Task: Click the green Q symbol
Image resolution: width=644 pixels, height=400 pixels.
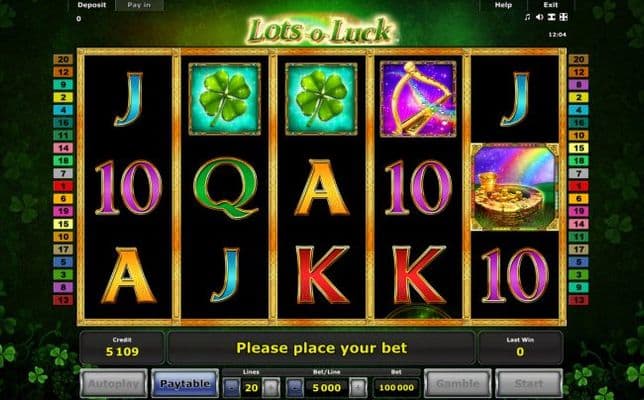Action: click(225, 188)
